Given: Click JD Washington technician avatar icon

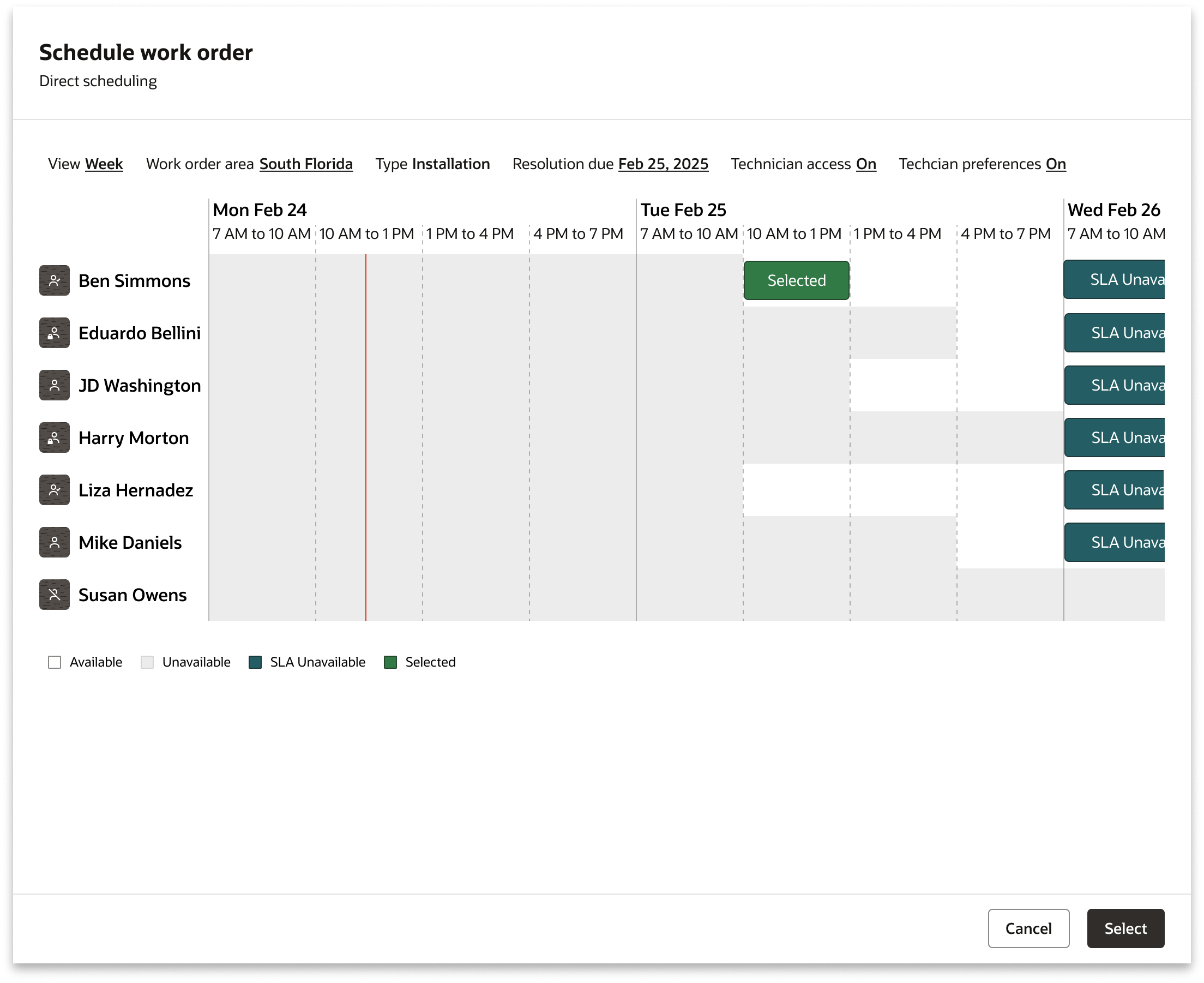Looking at the screenshot, I should (x=55, y=385).
